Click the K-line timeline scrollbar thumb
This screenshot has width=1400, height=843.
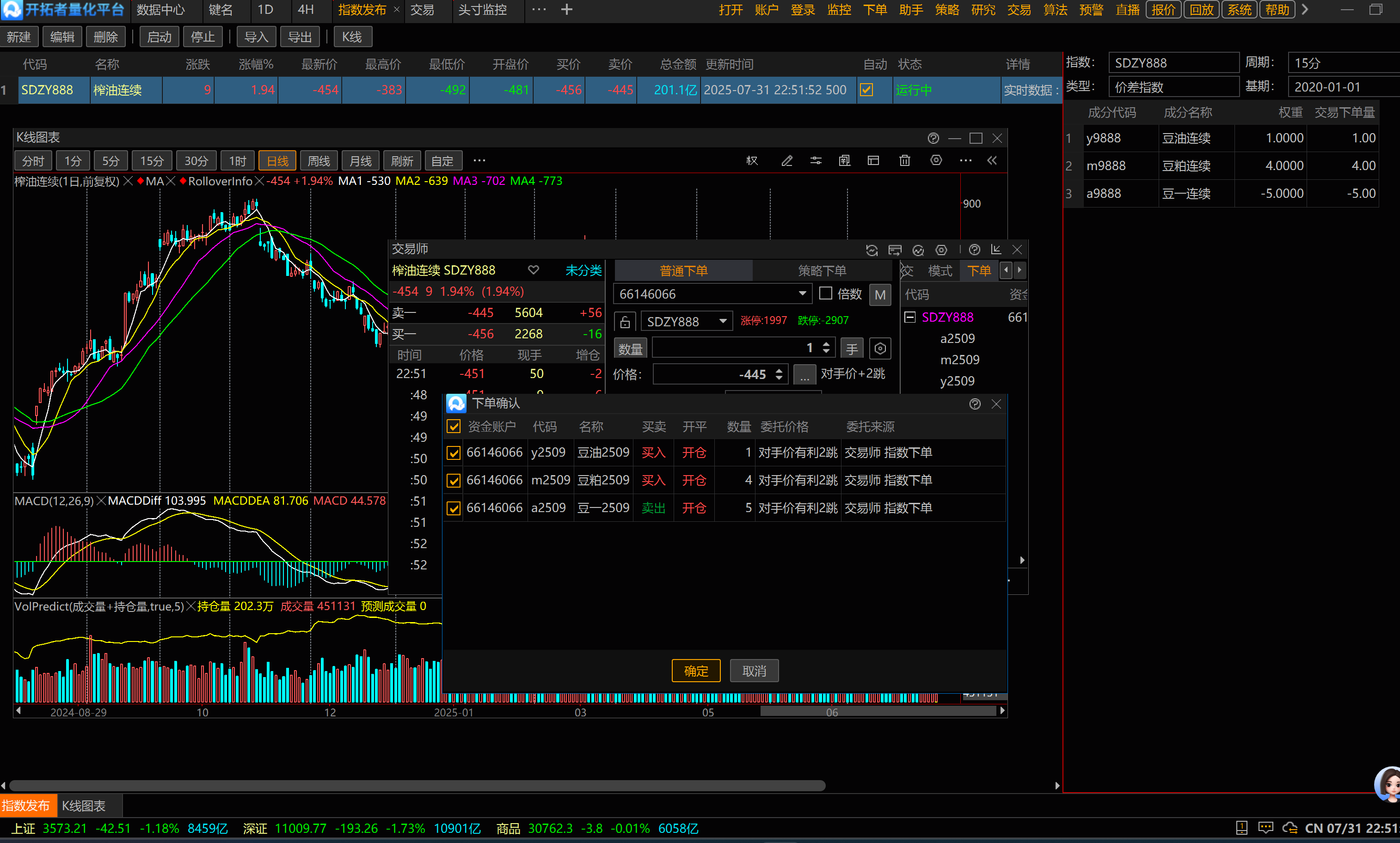[x=878, y=711]
